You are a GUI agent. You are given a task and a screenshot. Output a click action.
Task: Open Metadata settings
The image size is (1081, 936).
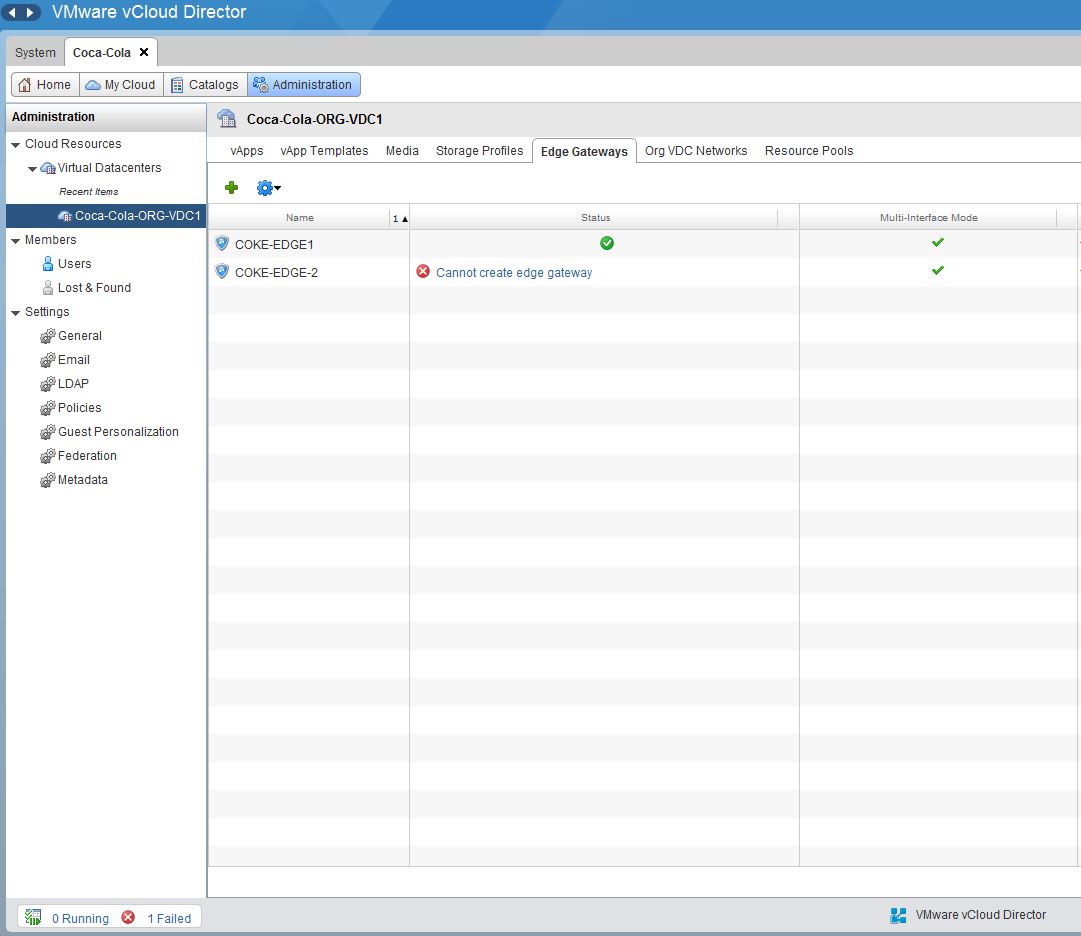(x=83, y=480)
